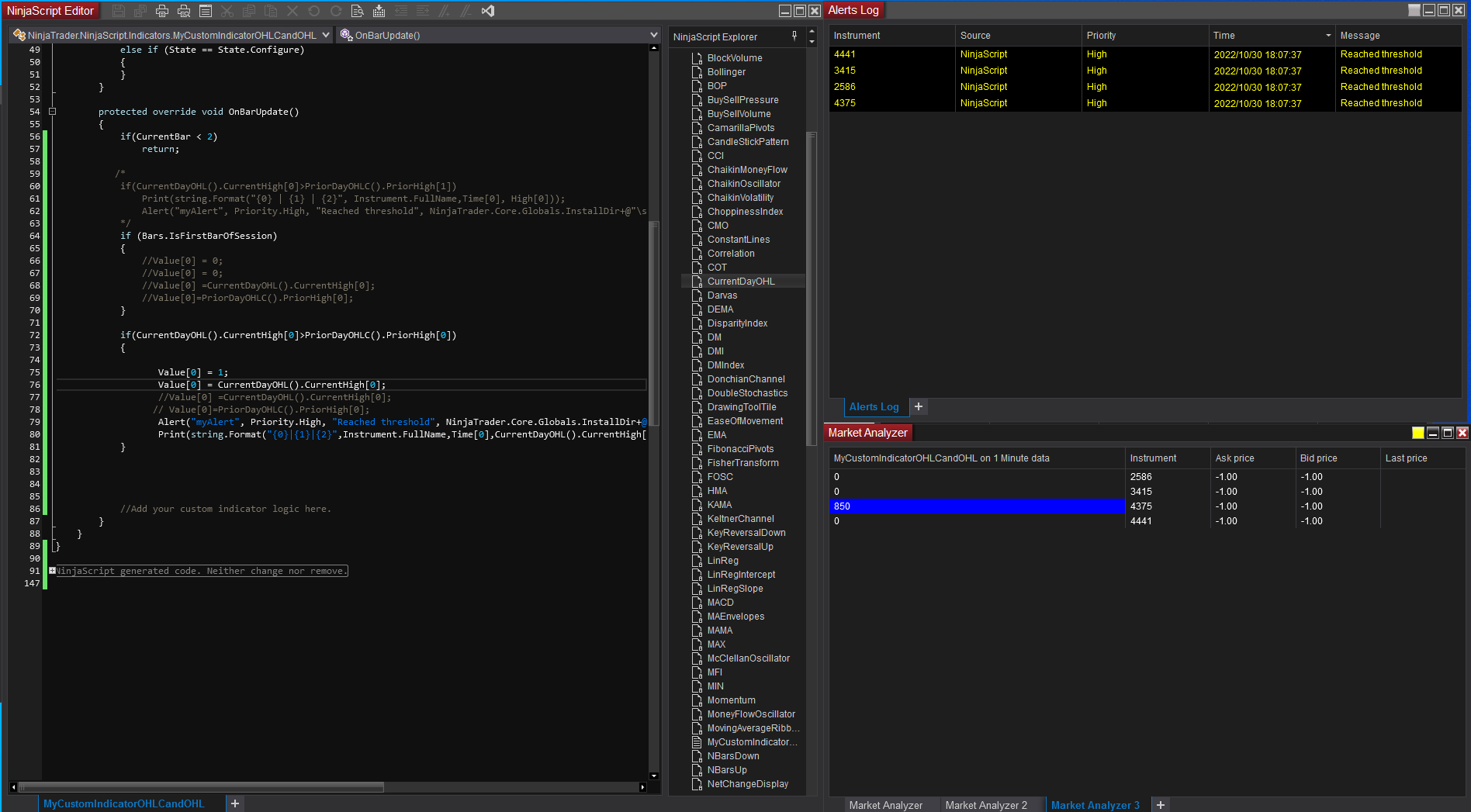Collapse the OnBarUpdate code block at line 54
Screen dimensions: 1471x812
click(x=53, y=112)
